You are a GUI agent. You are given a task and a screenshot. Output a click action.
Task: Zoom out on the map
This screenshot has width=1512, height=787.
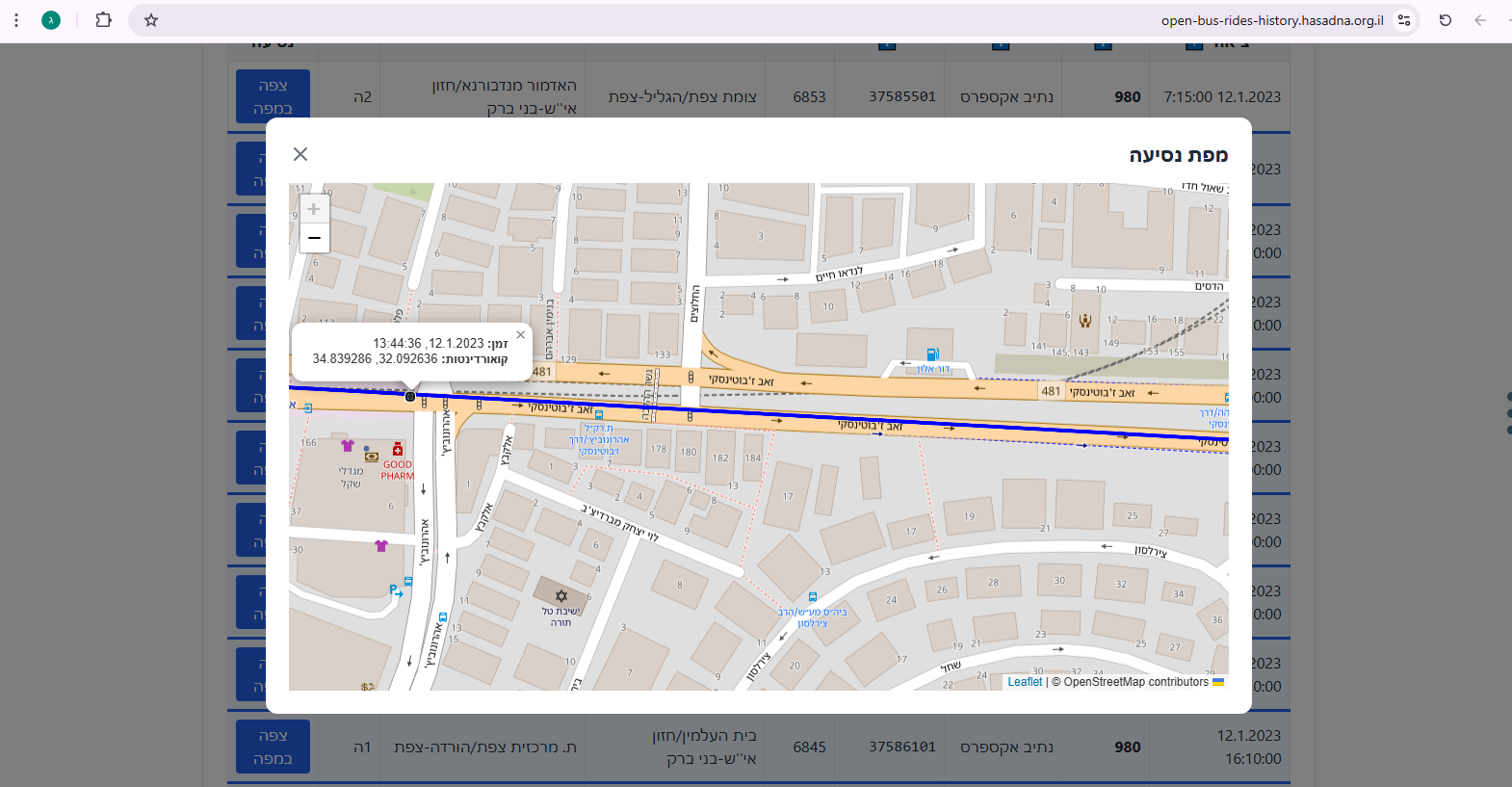click(x=314, y=238)
